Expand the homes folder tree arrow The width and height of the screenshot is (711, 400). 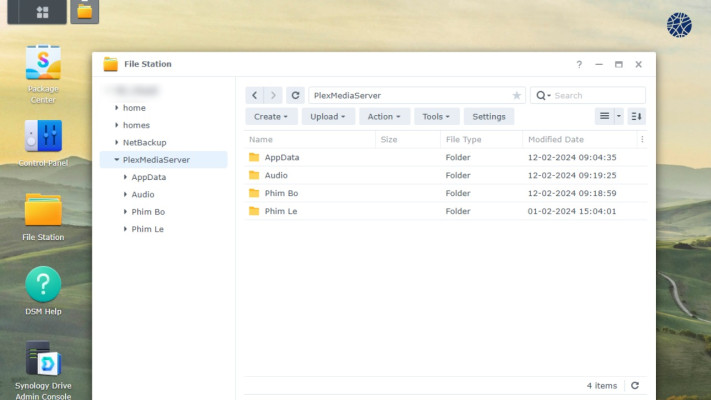pyautogui.click(x=117, y=125)
